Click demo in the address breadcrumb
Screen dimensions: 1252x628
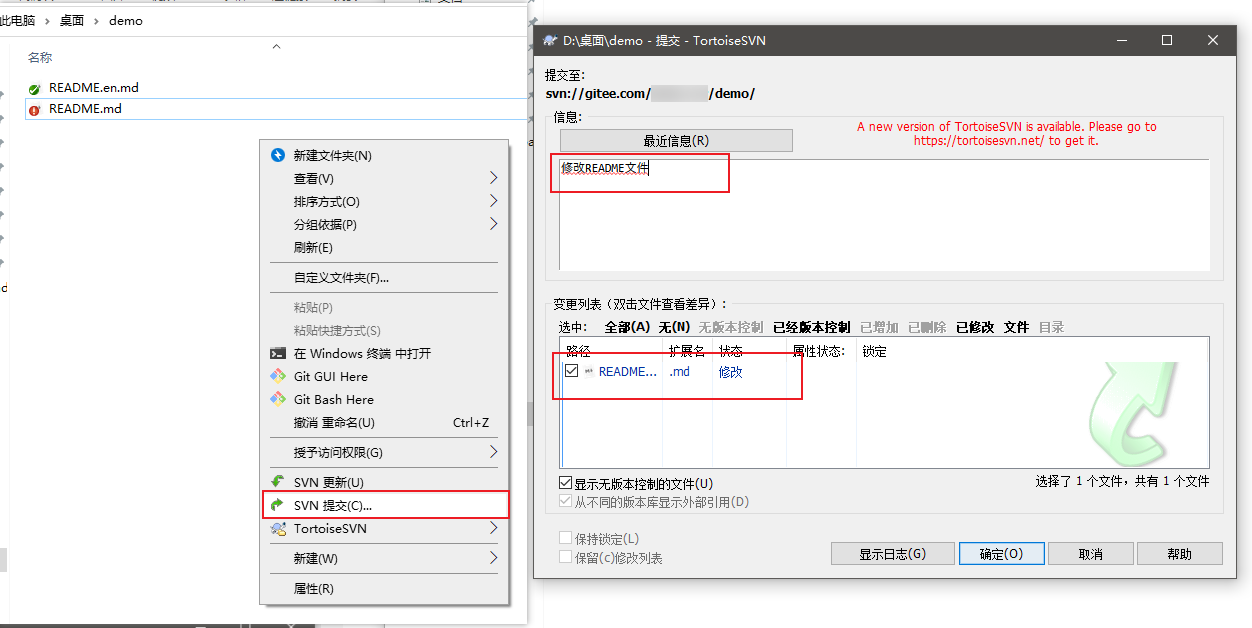126,21
